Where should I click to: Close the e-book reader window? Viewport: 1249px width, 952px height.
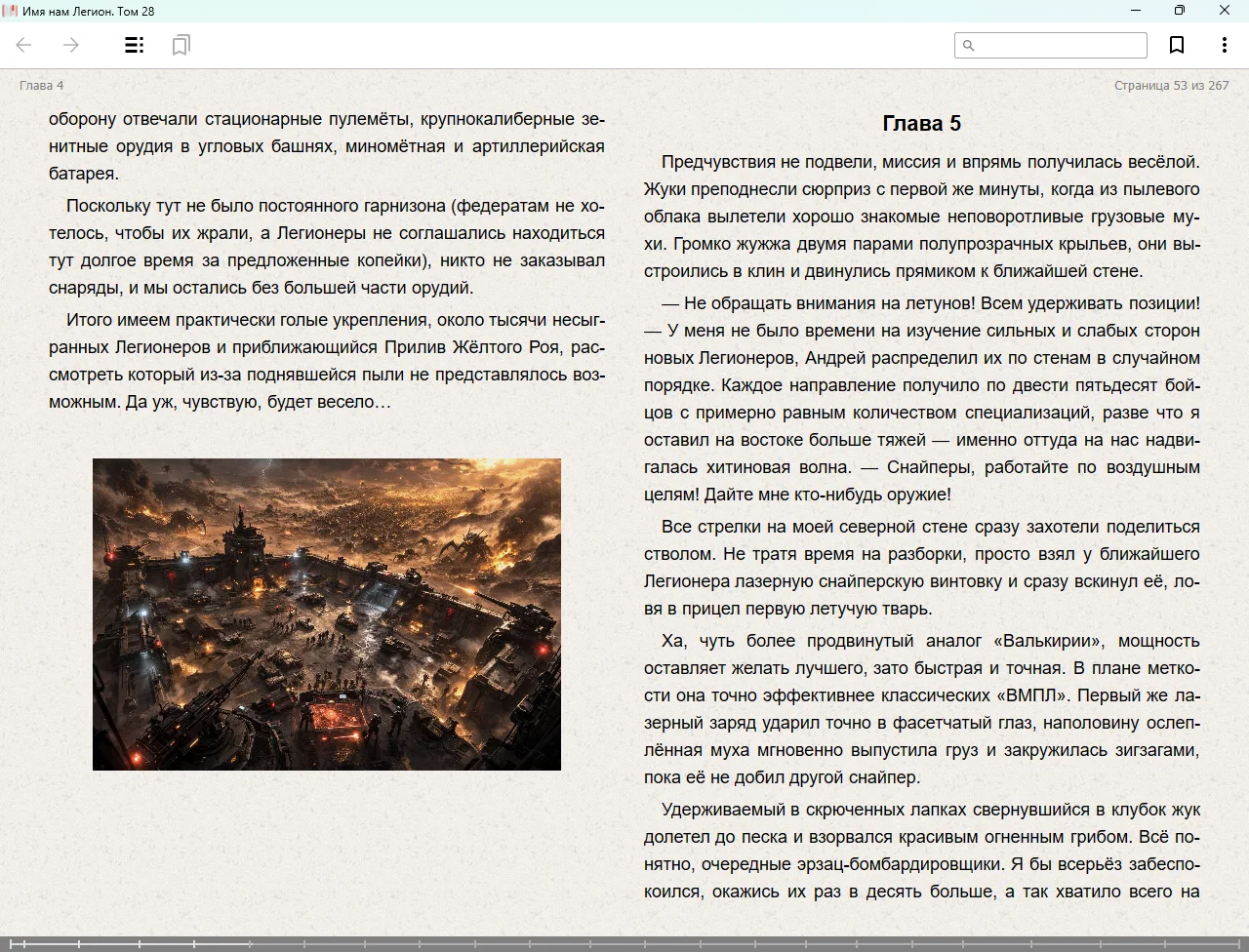click(1225, 11)
